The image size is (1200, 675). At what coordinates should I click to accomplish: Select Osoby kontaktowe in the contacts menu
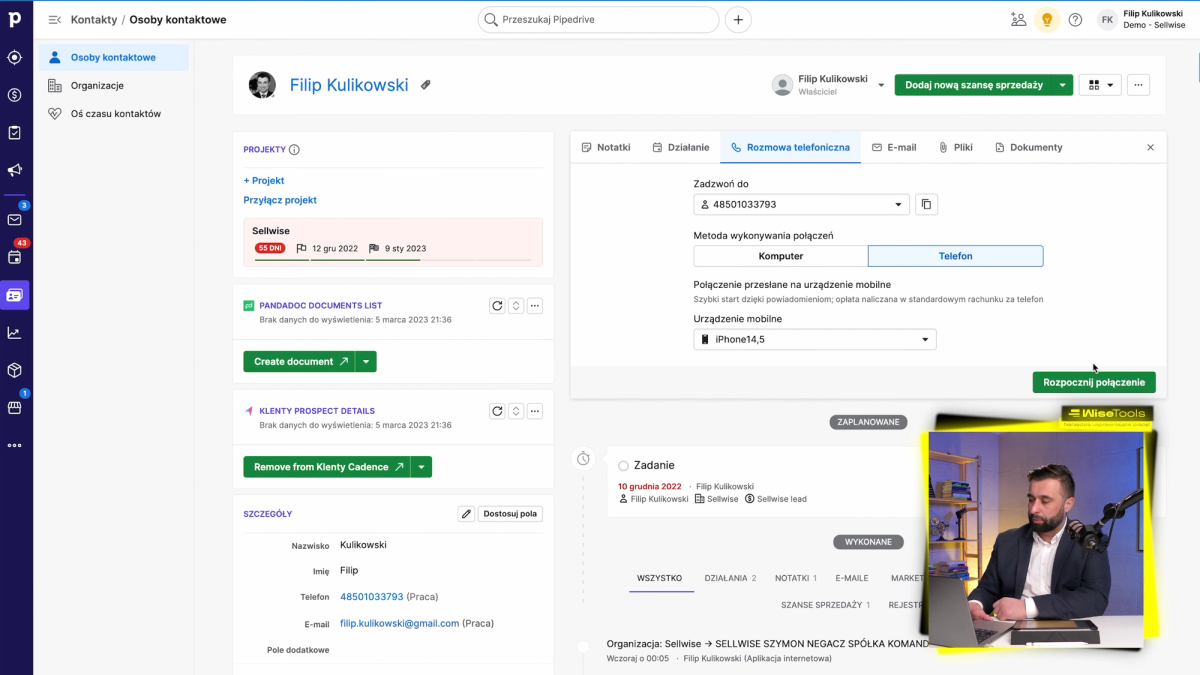[x=113, y=57]
